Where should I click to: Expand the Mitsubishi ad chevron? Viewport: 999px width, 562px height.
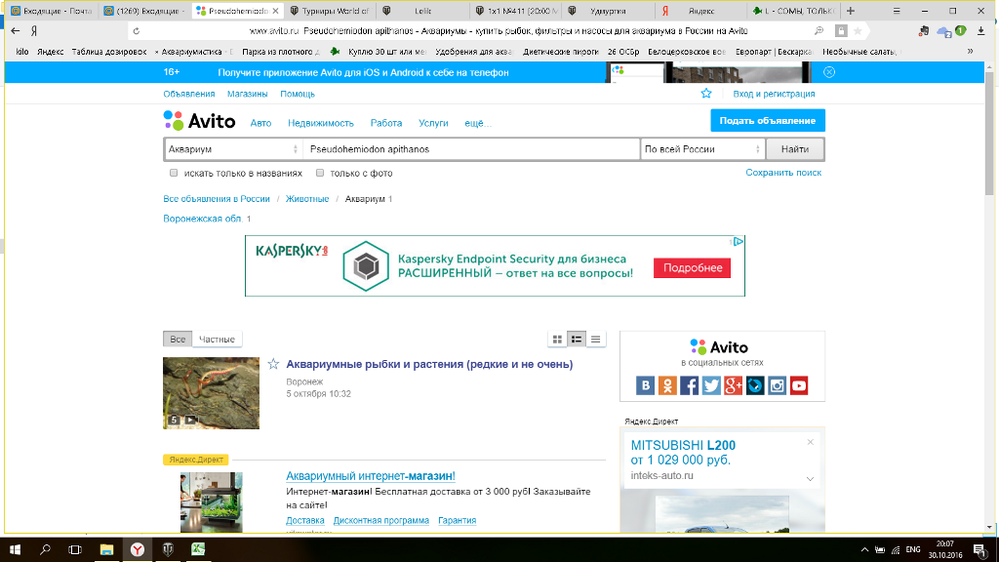pyautogui.click(x=810, y=479)
